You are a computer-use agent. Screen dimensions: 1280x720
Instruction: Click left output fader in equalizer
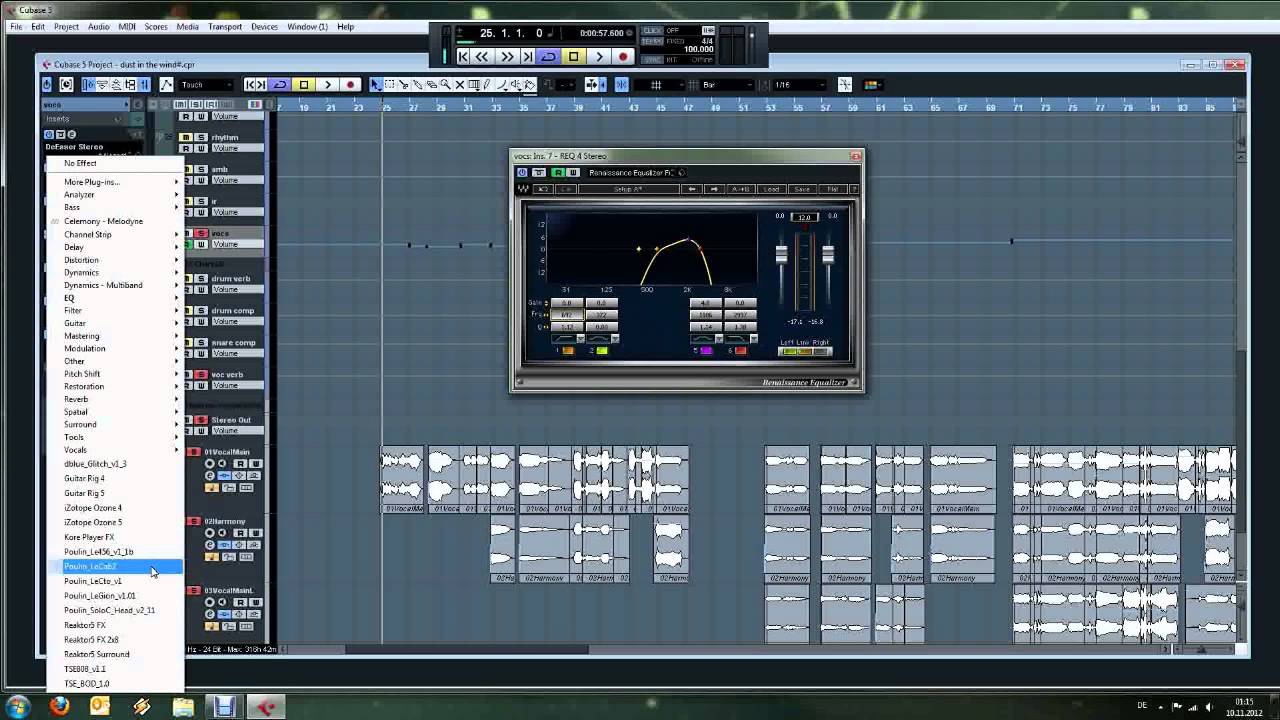tap(782, 255)
